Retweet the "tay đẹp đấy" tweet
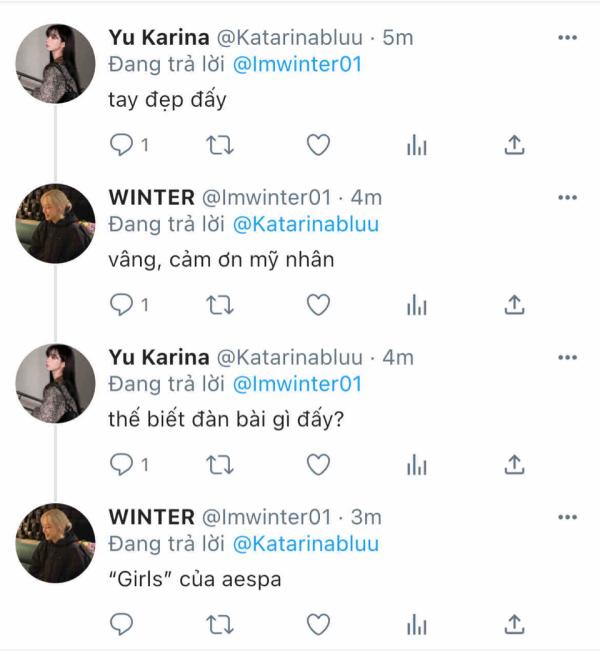The height and width of the screenshot is (651, 600). 219,146
